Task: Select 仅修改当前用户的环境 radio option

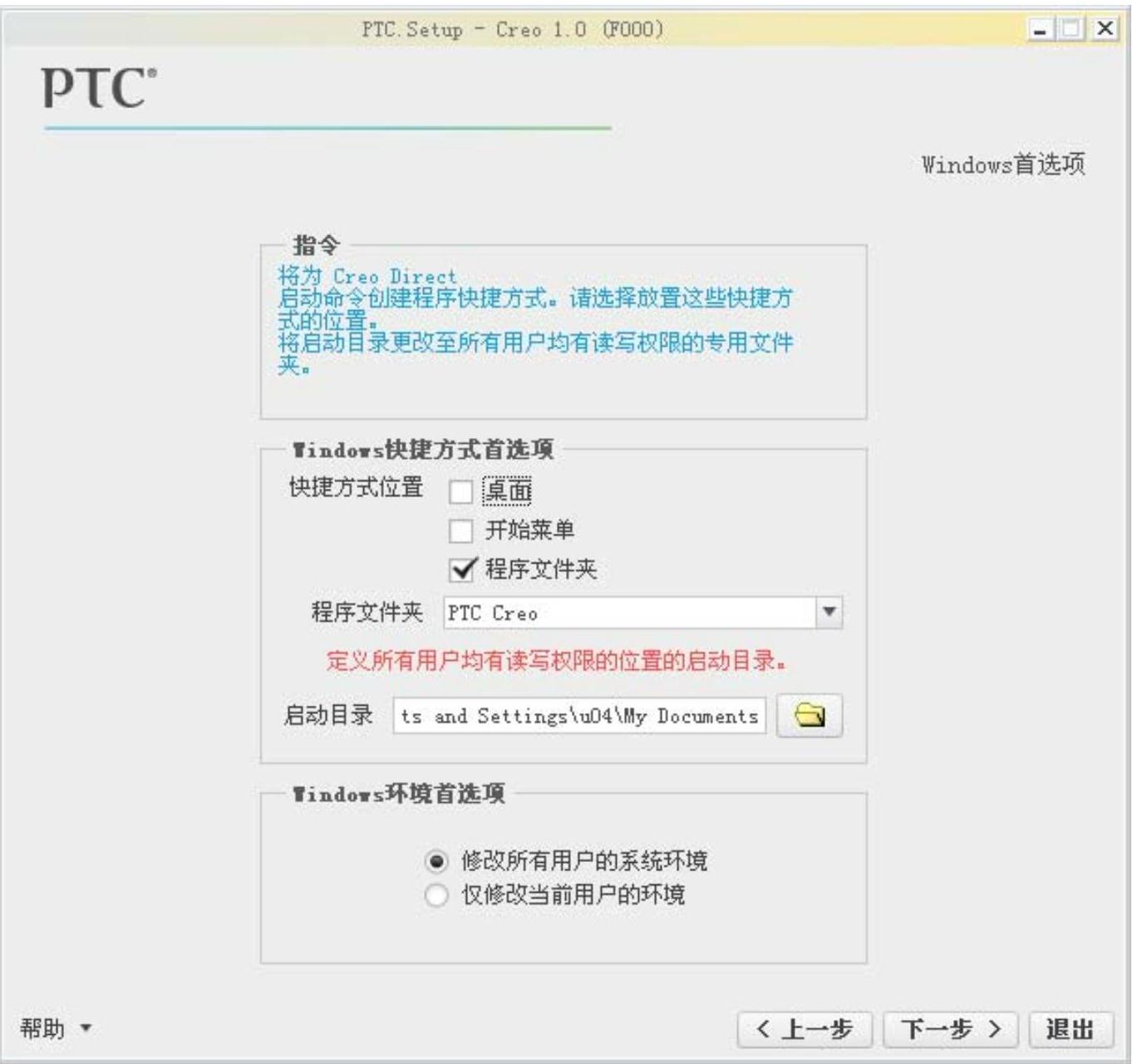Action: click(x=436, y=895)
